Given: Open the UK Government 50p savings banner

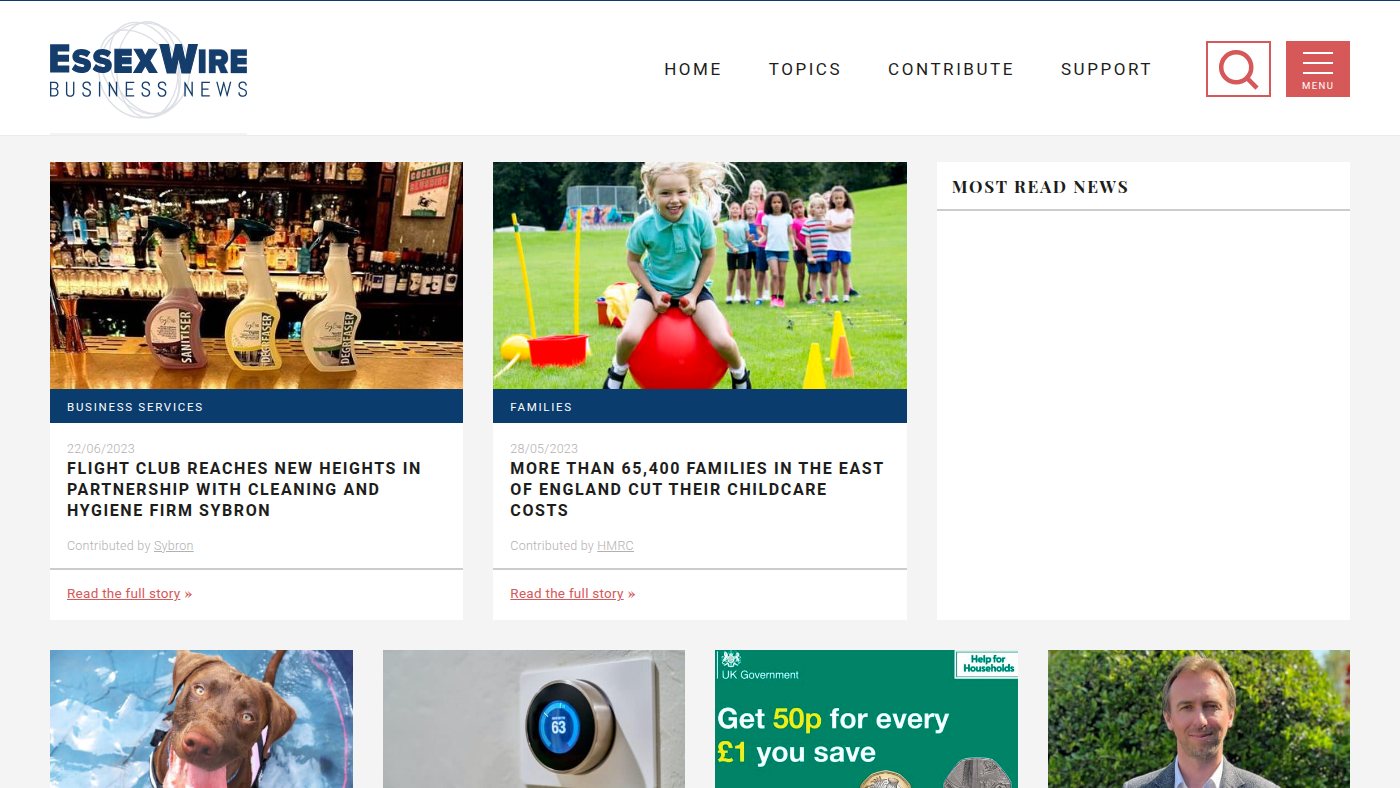Looking at the screenshot, I should [866, 719].
